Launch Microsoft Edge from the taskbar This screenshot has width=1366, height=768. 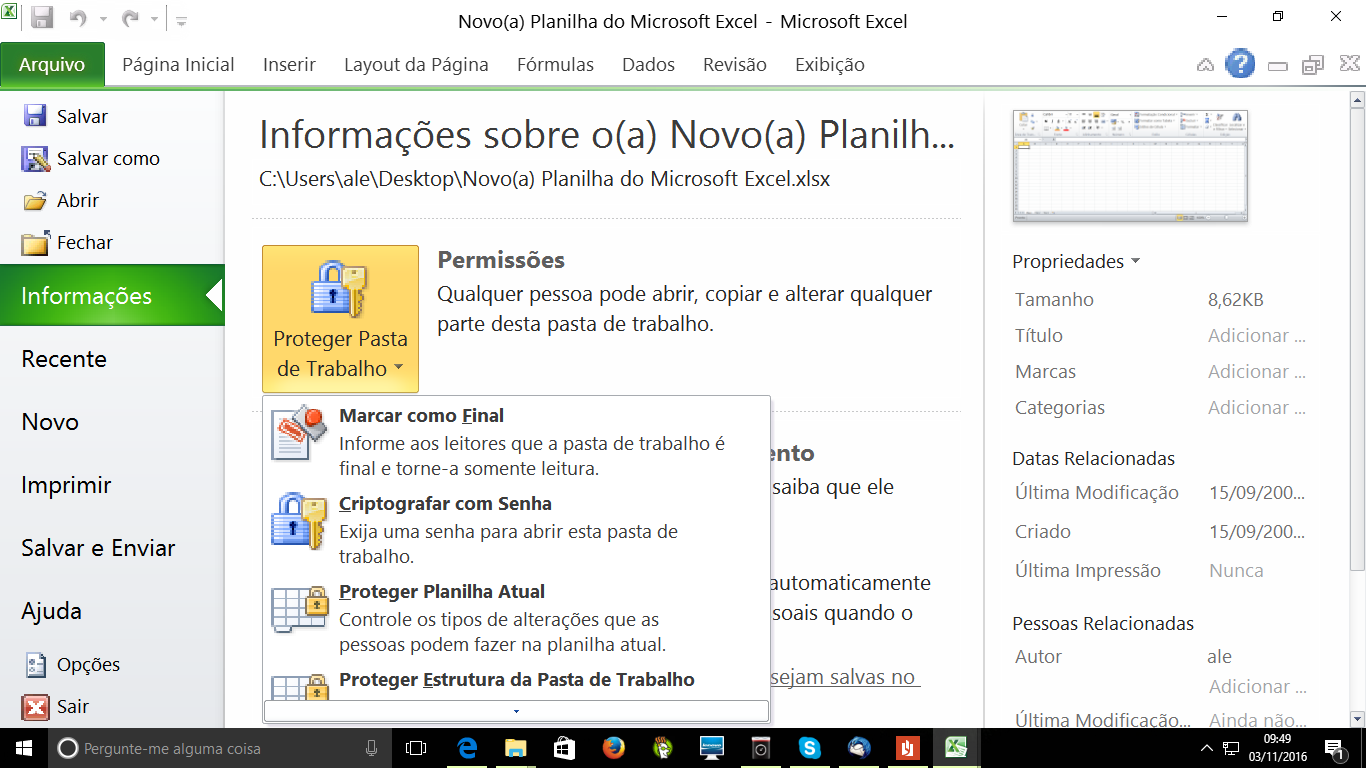466,748
